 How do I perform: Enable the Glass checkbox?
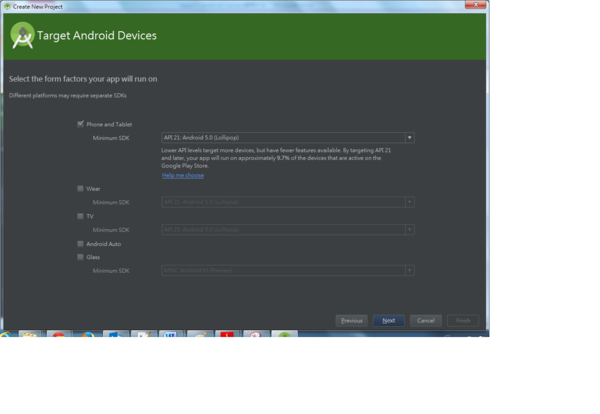click(x=80, y=256)
